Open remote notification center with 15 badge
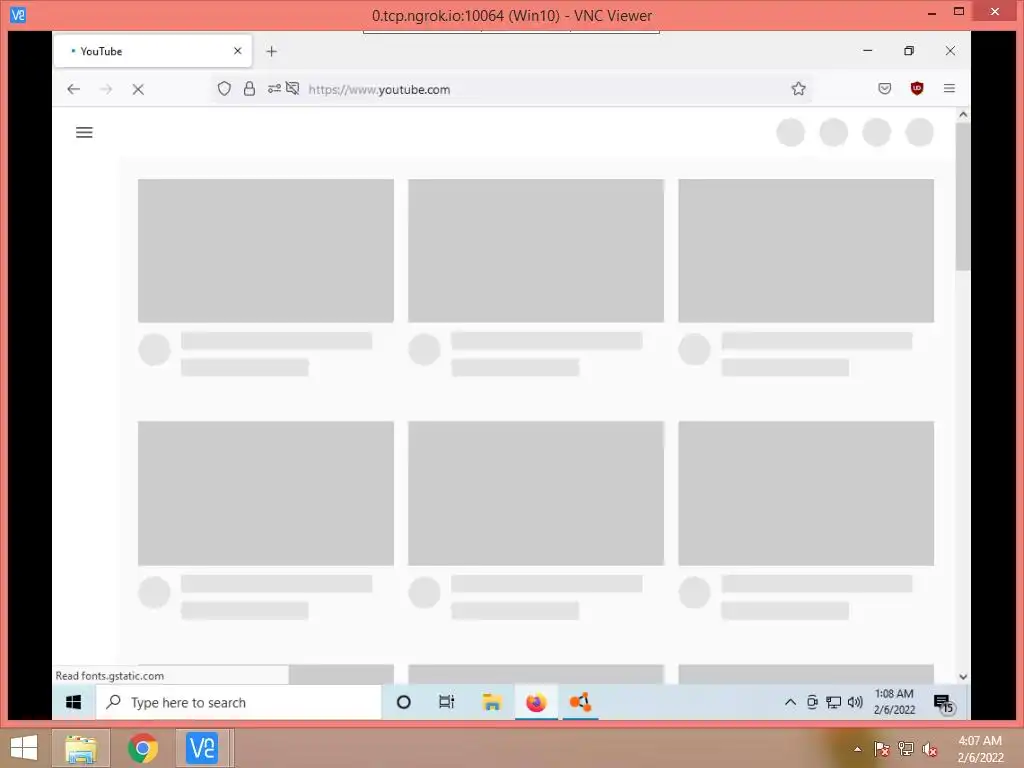Screen dimensions: 1024x768 click(x=944, y=703)
